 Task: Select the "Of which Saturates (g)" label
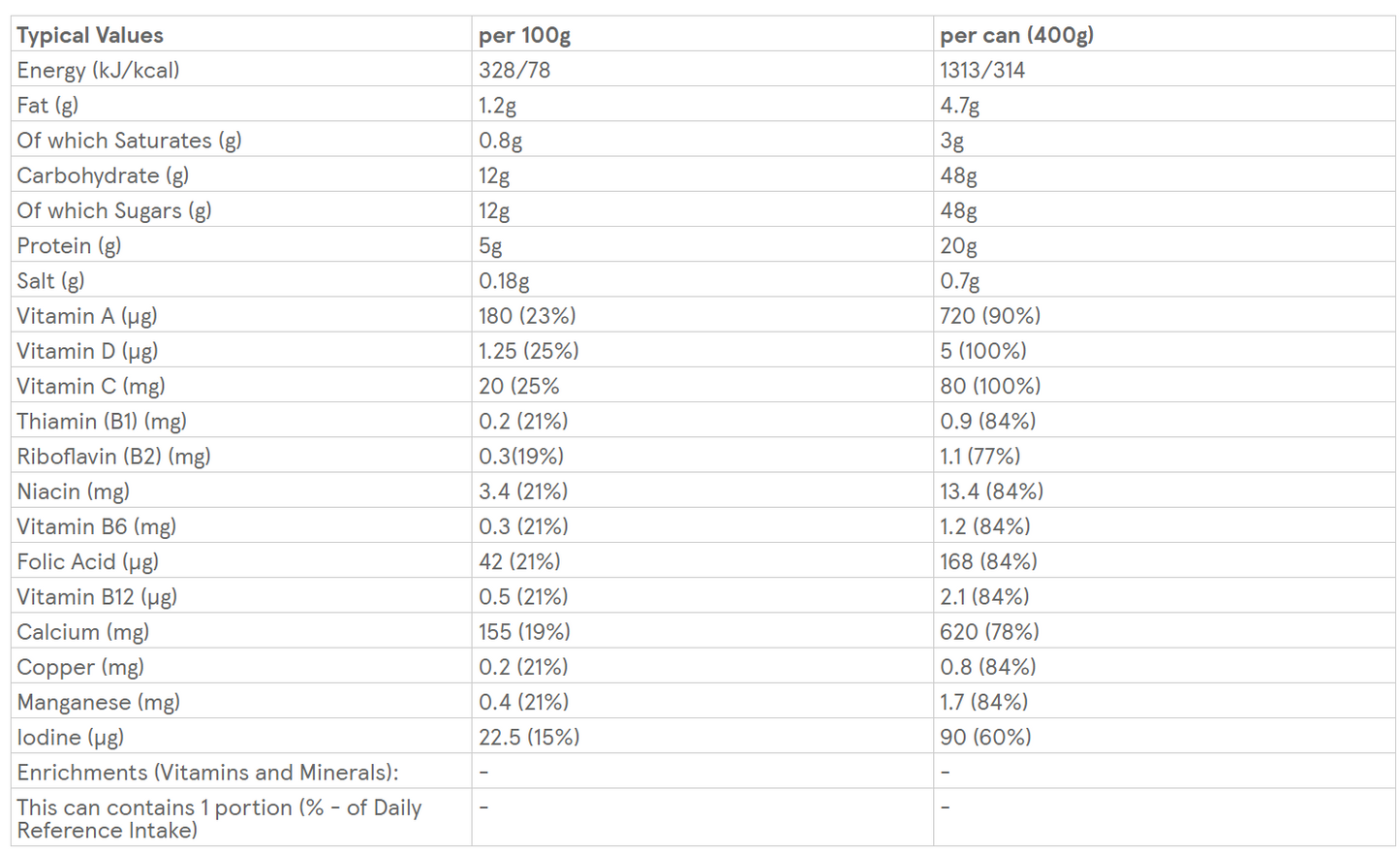(x=129, y=141)
